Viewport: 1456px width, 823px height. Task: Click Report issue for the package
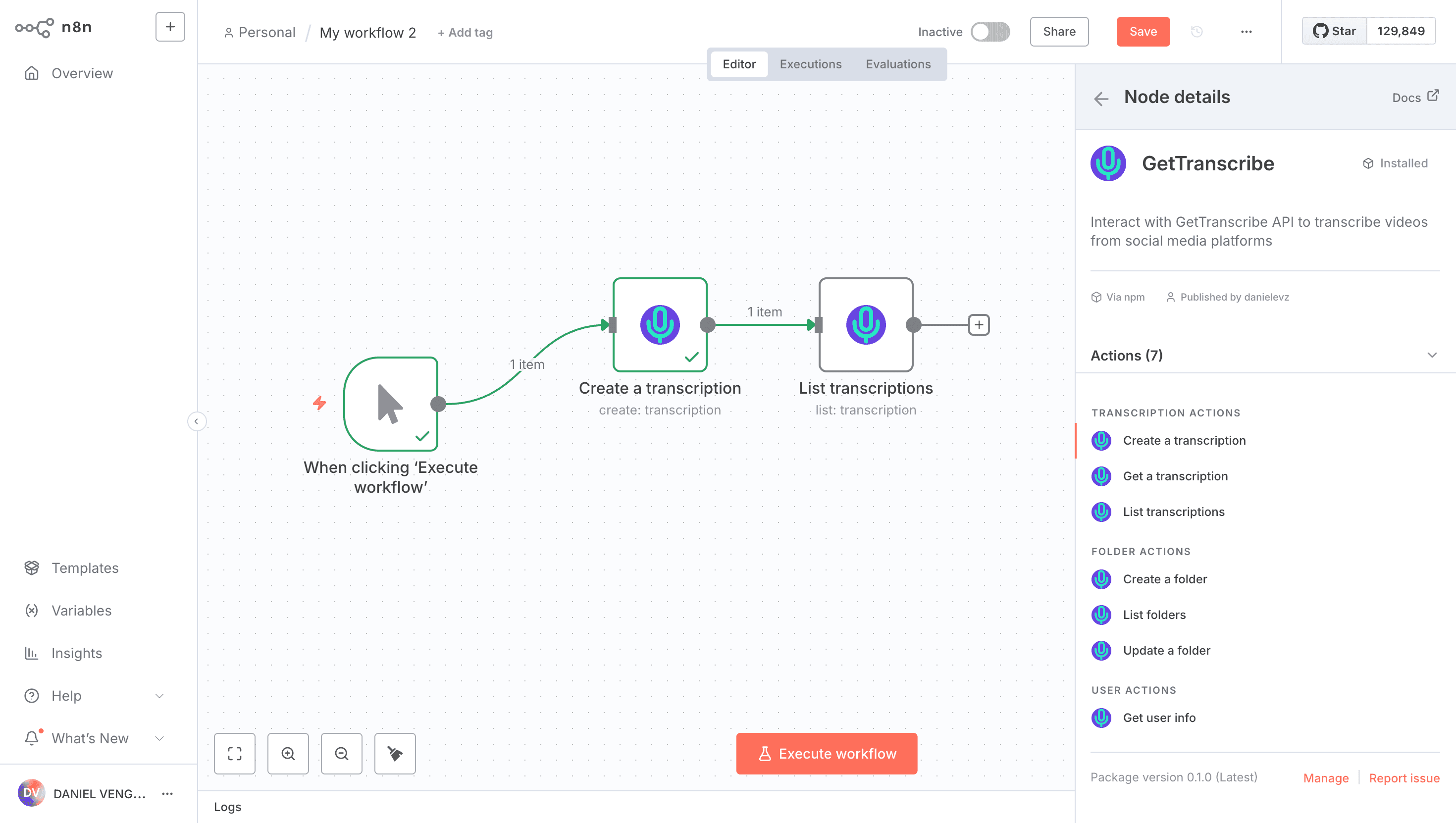[x=1404, y=778]
